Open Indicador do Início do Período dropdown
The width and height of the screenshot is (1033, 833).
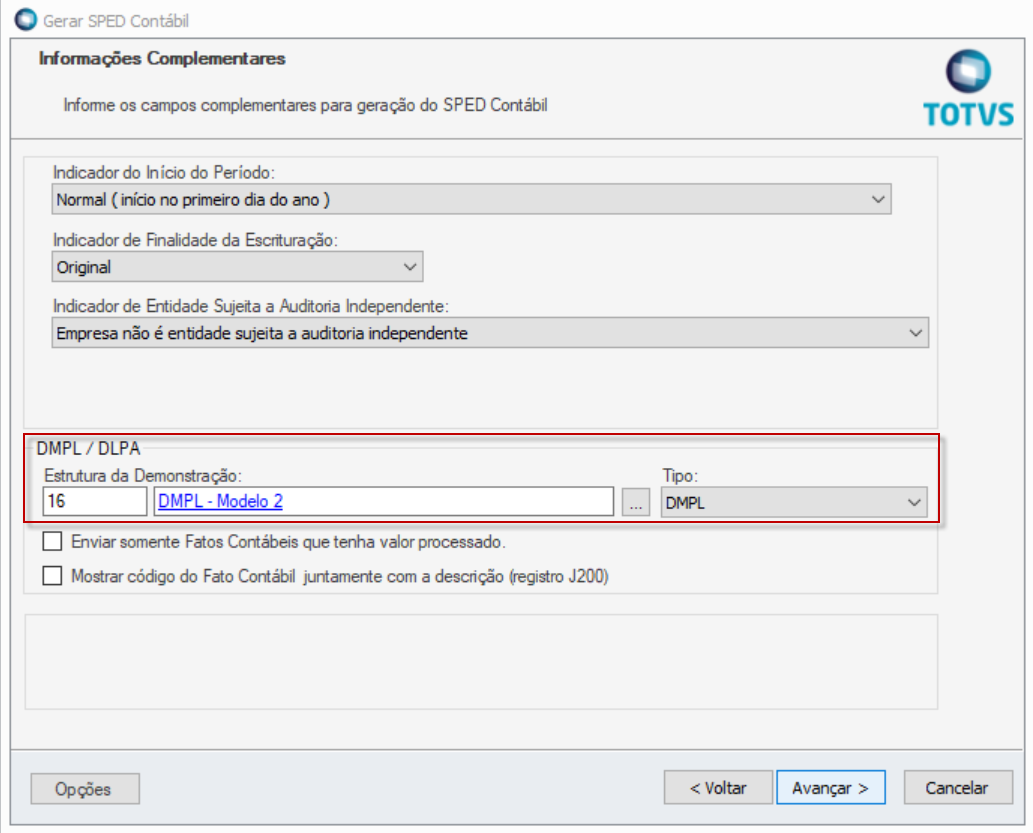point(471,199)
